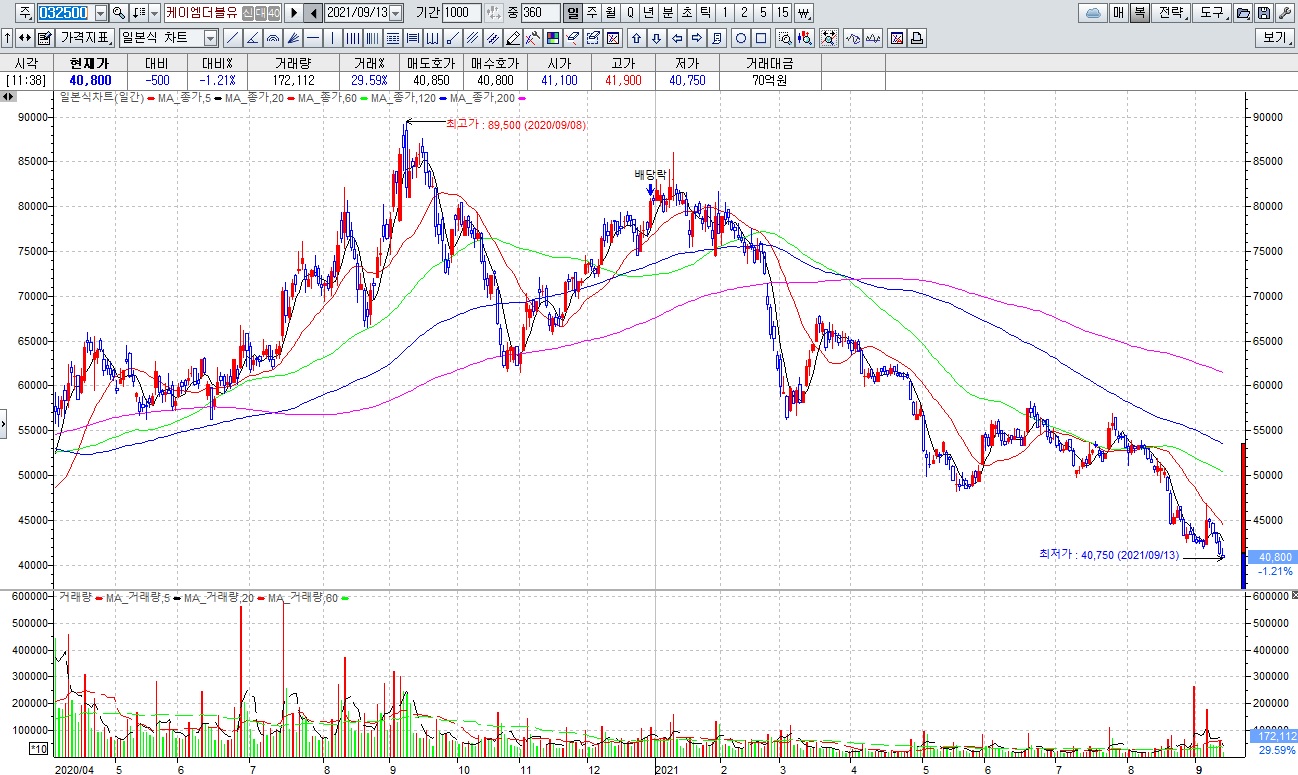Click the right arrow marker tool

[x=696, y=38]
